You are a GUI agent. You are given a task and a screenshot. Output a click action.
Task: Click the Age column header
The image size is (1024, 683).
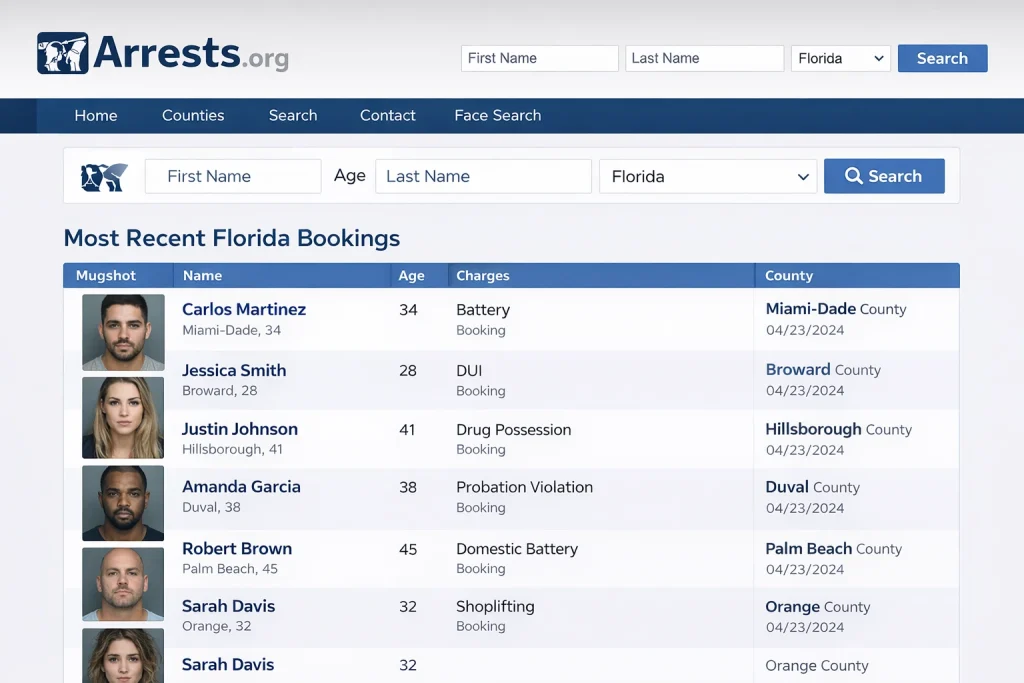click(x=411, y=276)
